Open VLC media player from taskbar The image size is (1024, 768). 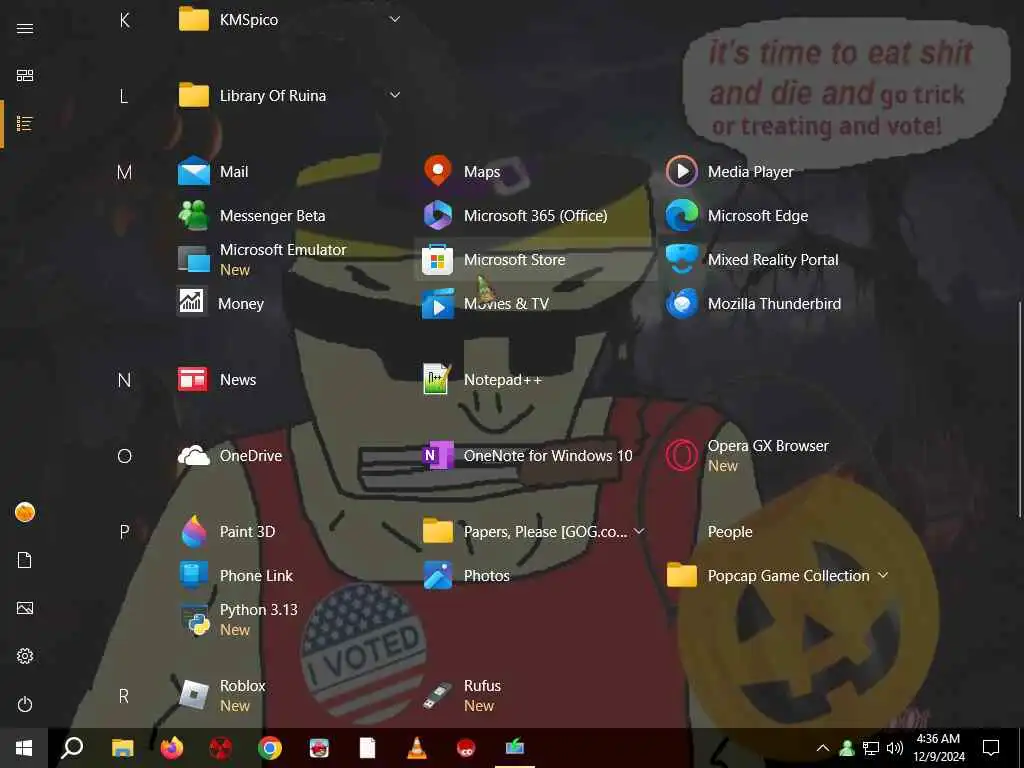[x=417, y=748]
